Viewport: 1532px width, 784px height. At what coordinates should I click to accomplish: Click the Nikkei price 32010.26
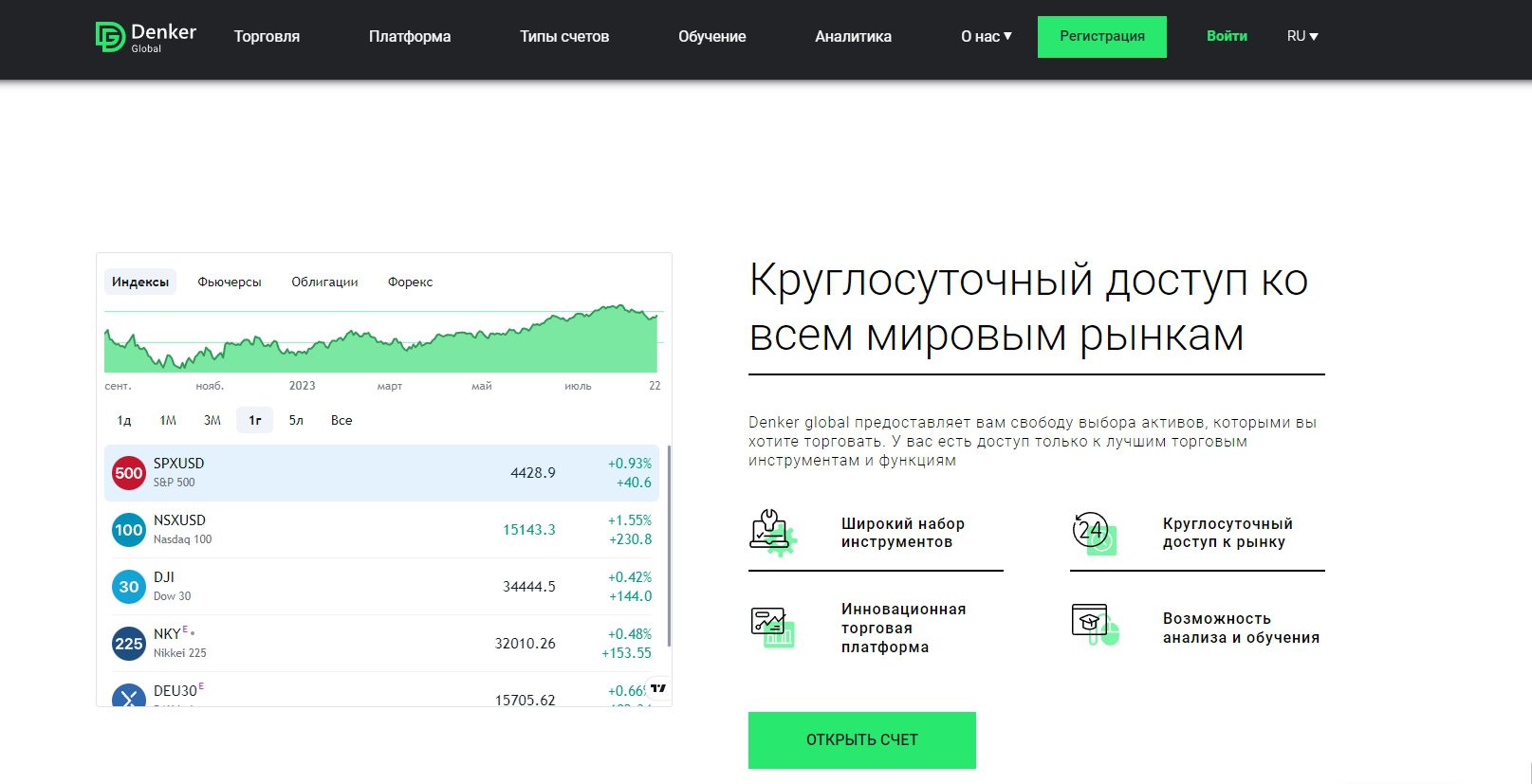click(526, 644)
